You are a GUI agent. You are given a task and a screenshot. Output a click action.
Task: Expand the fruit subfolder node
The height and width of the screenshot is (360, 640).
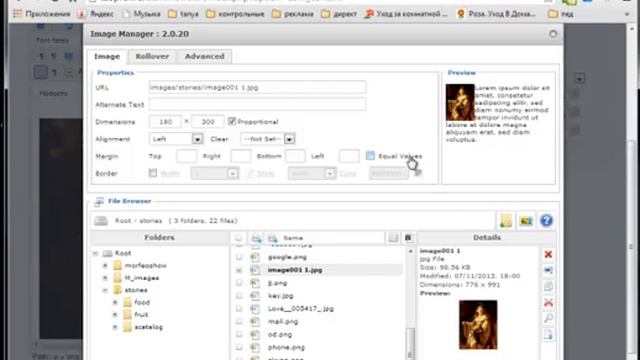coord(115,315)
